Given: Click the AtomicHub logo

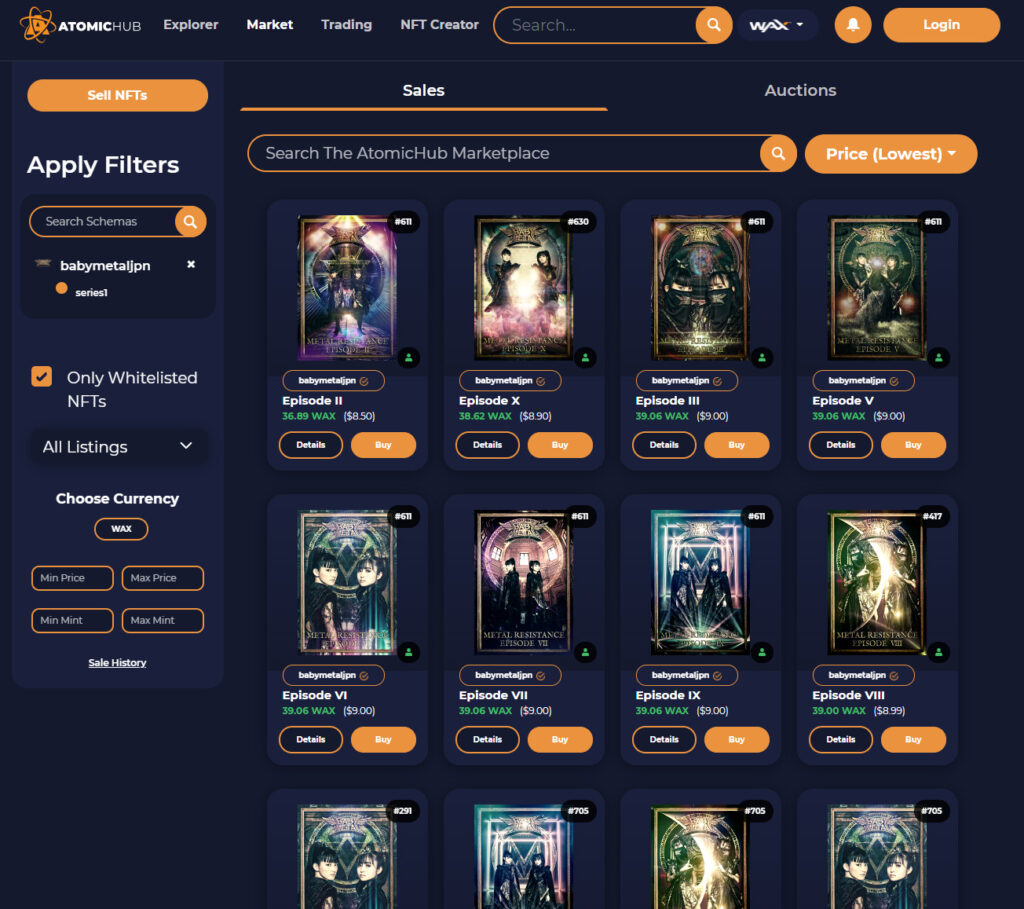Looking at the screenshot, I should [80, 25].
